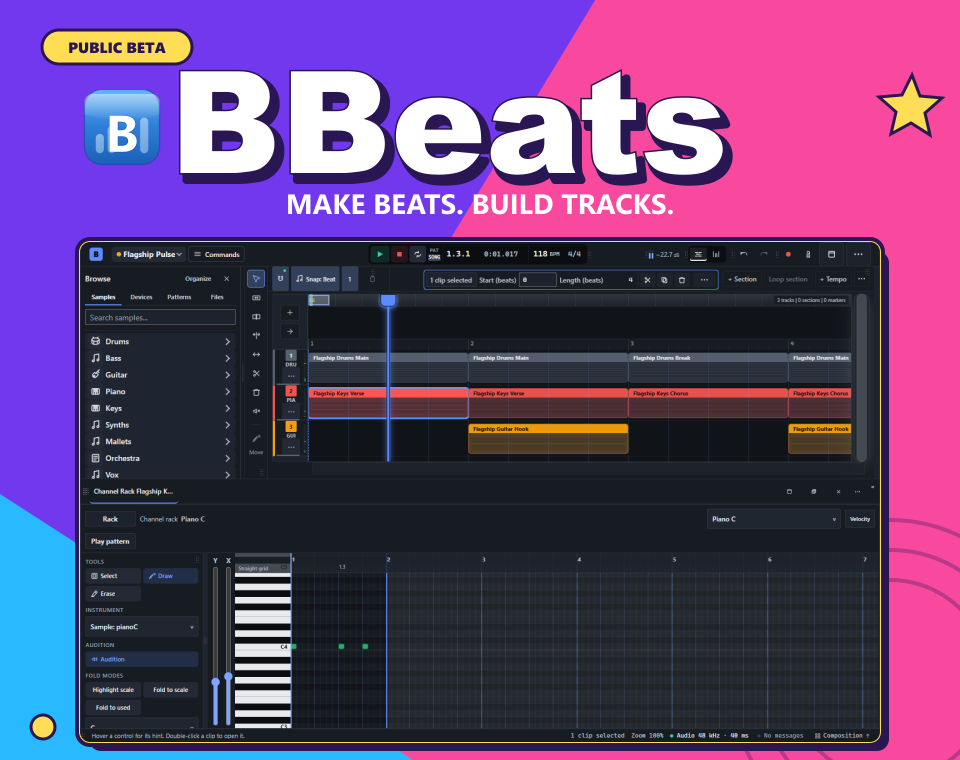Toggle the magnet snap icon
Screen dimensions: 960x760
click(280, 279)
